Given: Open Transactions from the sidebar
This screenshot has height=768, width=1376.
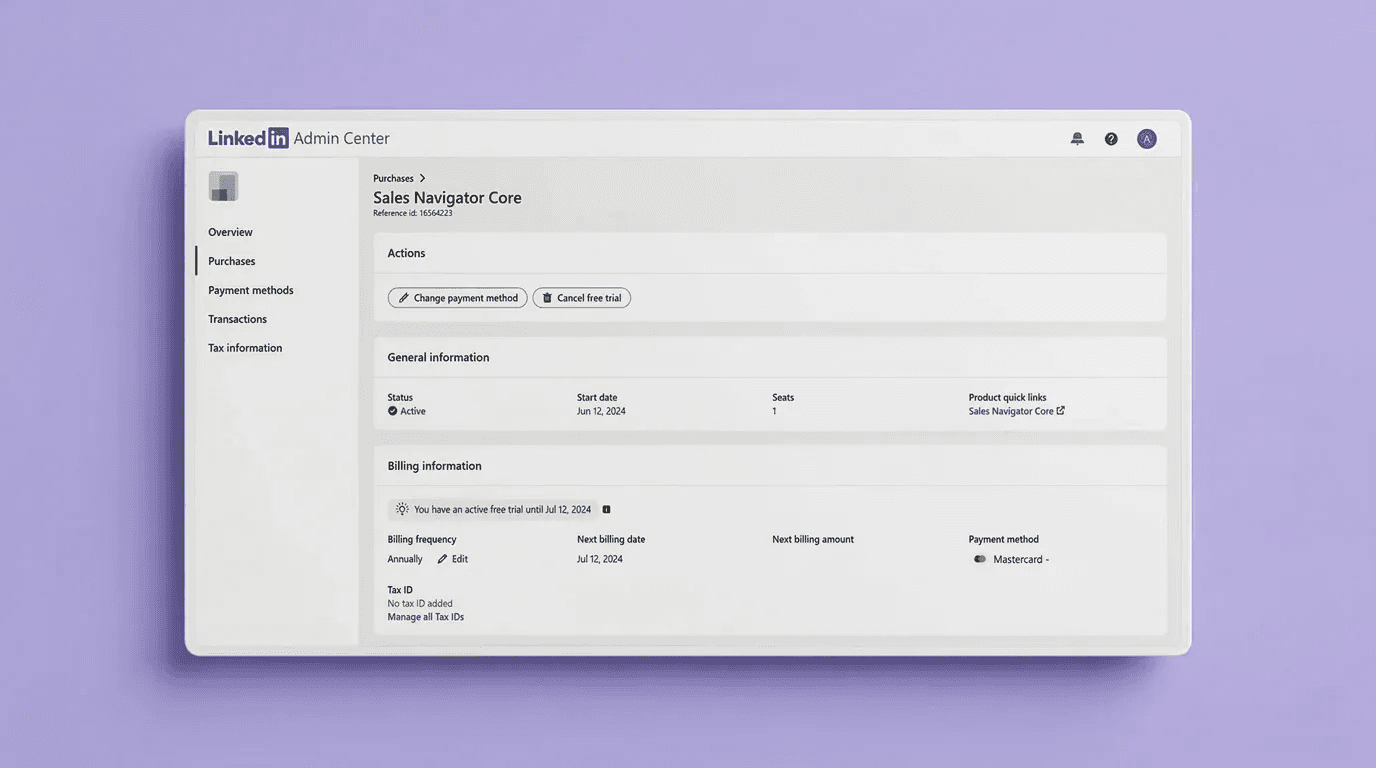Looking at the screenshot, I should (x=237, y=318).
